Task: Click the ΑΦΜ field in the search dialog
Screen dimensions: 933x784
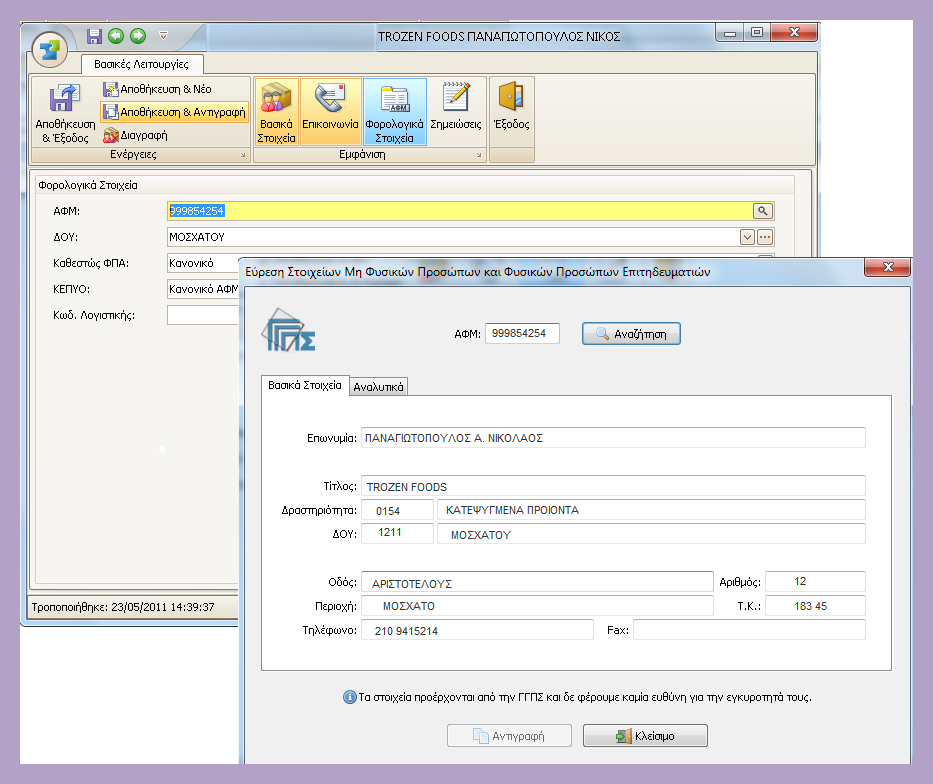Action: coord(522,334)
